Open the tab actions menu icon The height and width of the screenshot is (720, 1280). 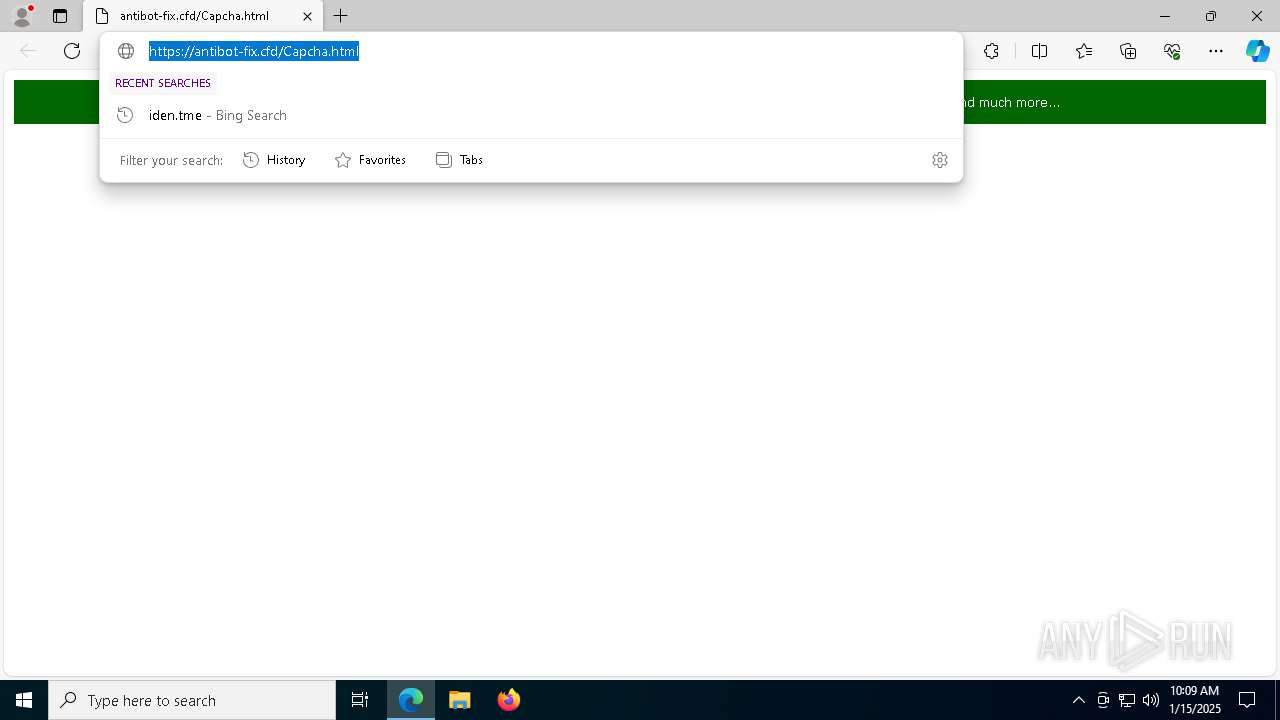[x=60, y=16]
